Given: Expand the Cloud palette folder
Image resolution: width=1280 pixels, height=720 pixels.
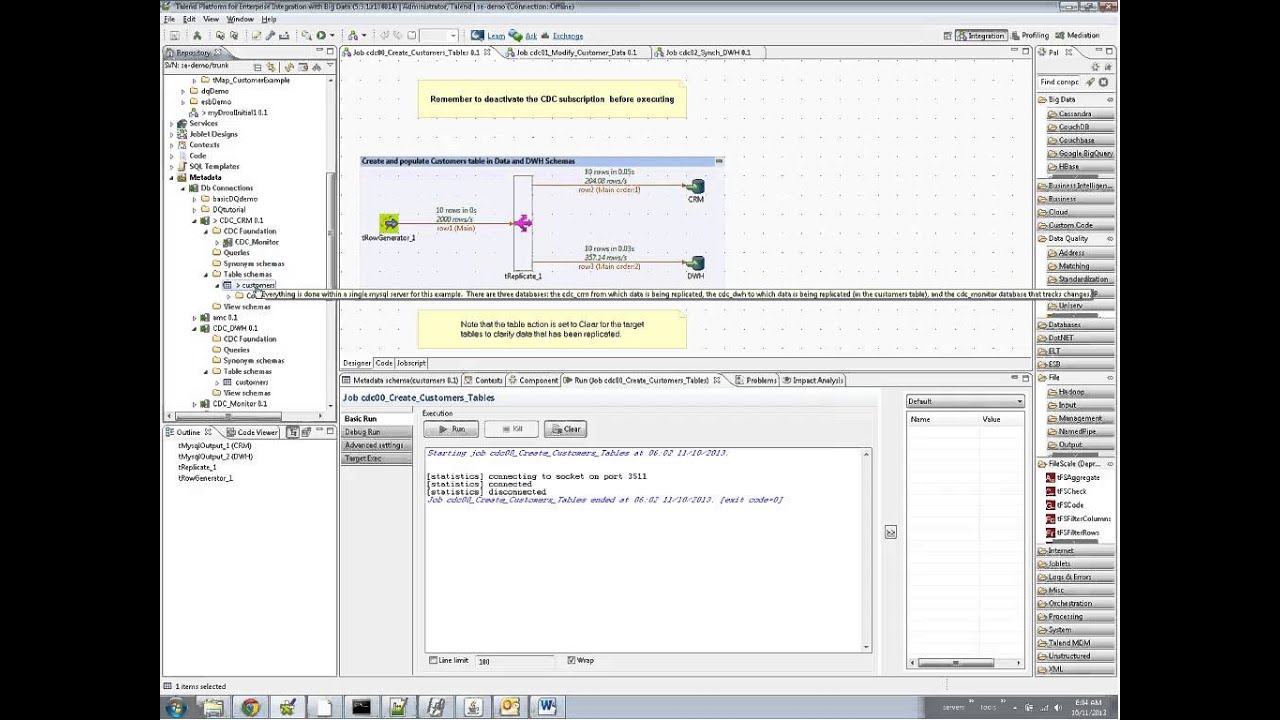Looking at the screenshot, I should tap(1075, 212).
